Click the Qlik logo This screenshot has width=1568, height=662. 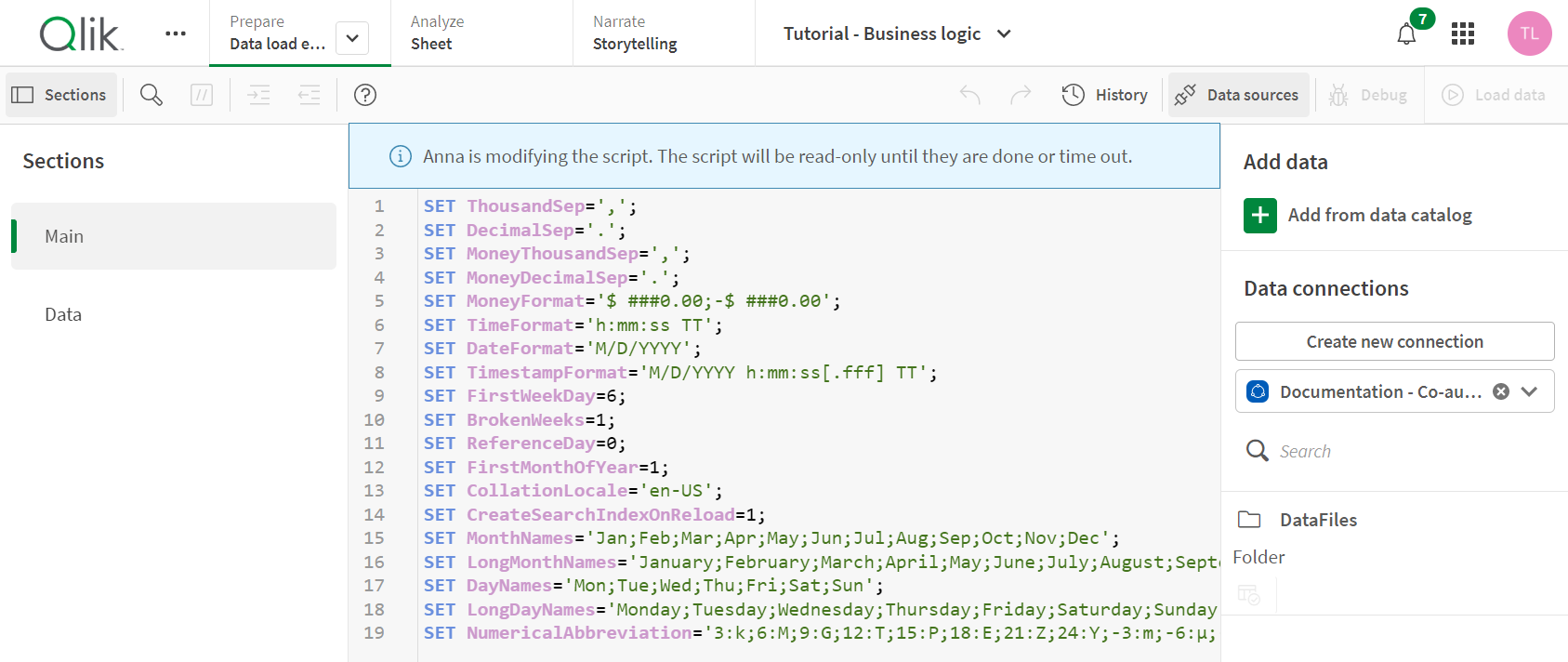coord(80,34)
